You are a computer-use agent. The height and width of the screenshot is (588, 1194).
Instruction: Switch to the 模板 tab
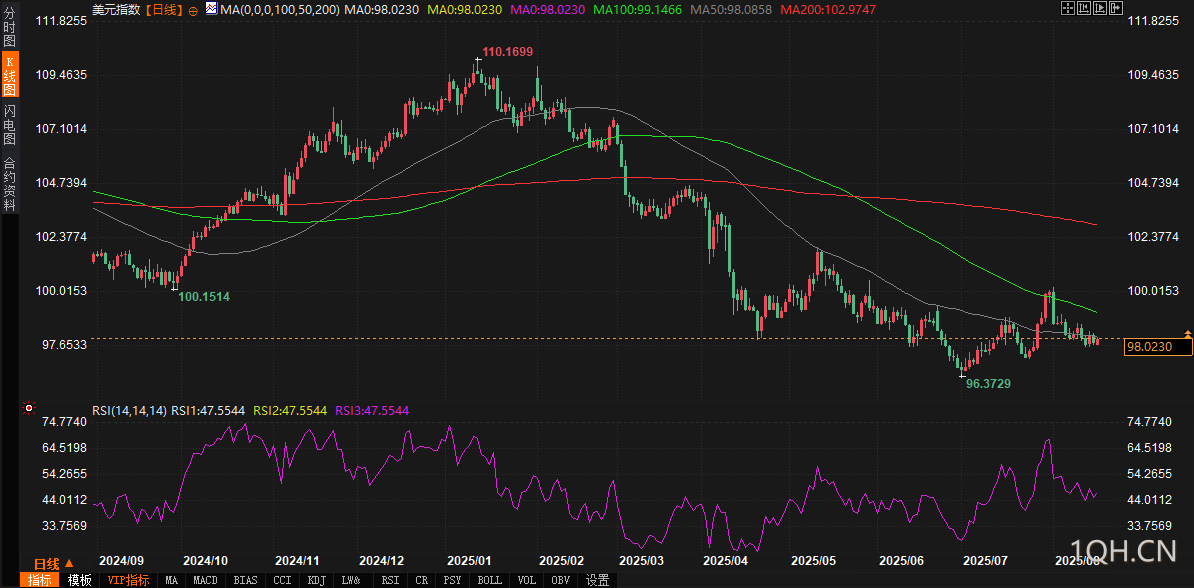pyautogui.click(x=79, y=580)
